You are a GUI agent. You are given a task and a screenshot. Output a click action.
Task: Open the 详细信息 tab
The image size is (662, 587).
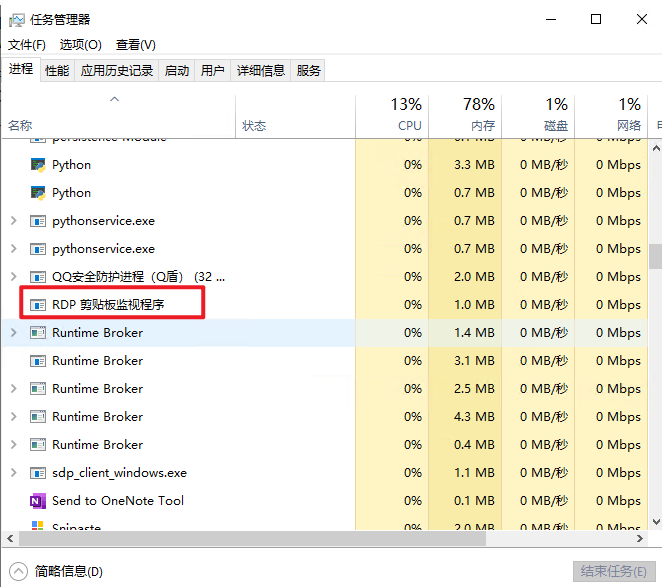point(260,71)
